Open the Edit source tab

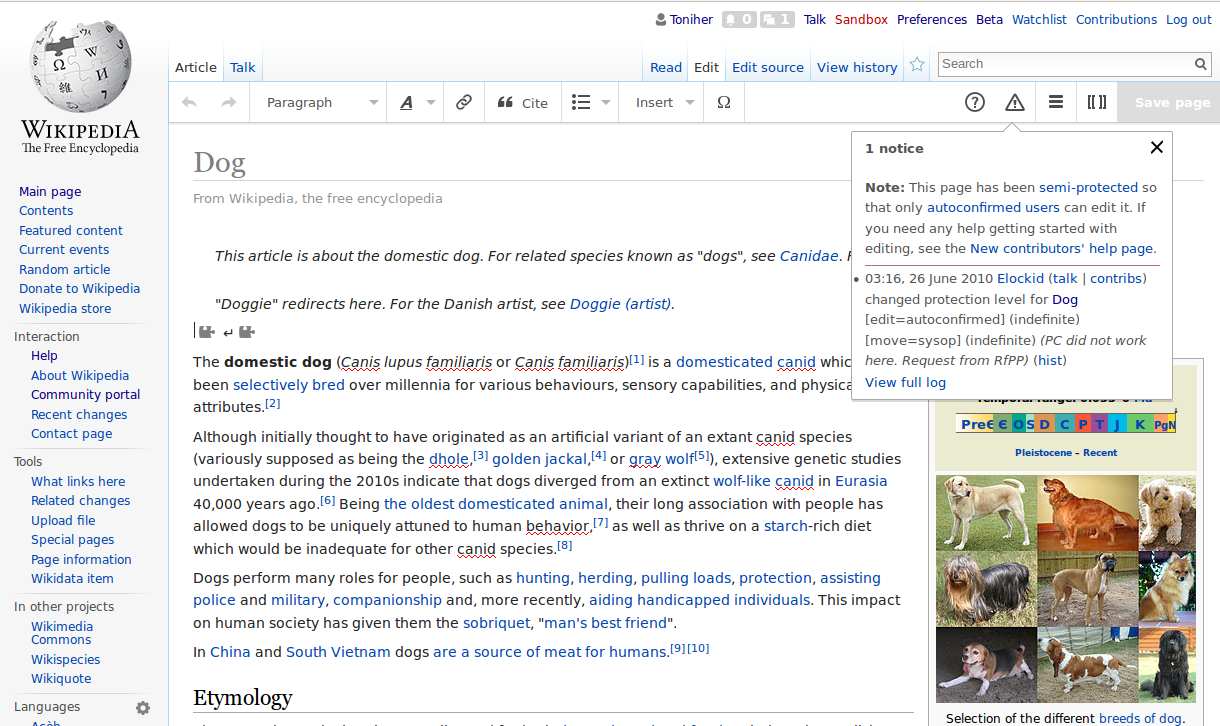pyautogui.click(x=768, y=67)
